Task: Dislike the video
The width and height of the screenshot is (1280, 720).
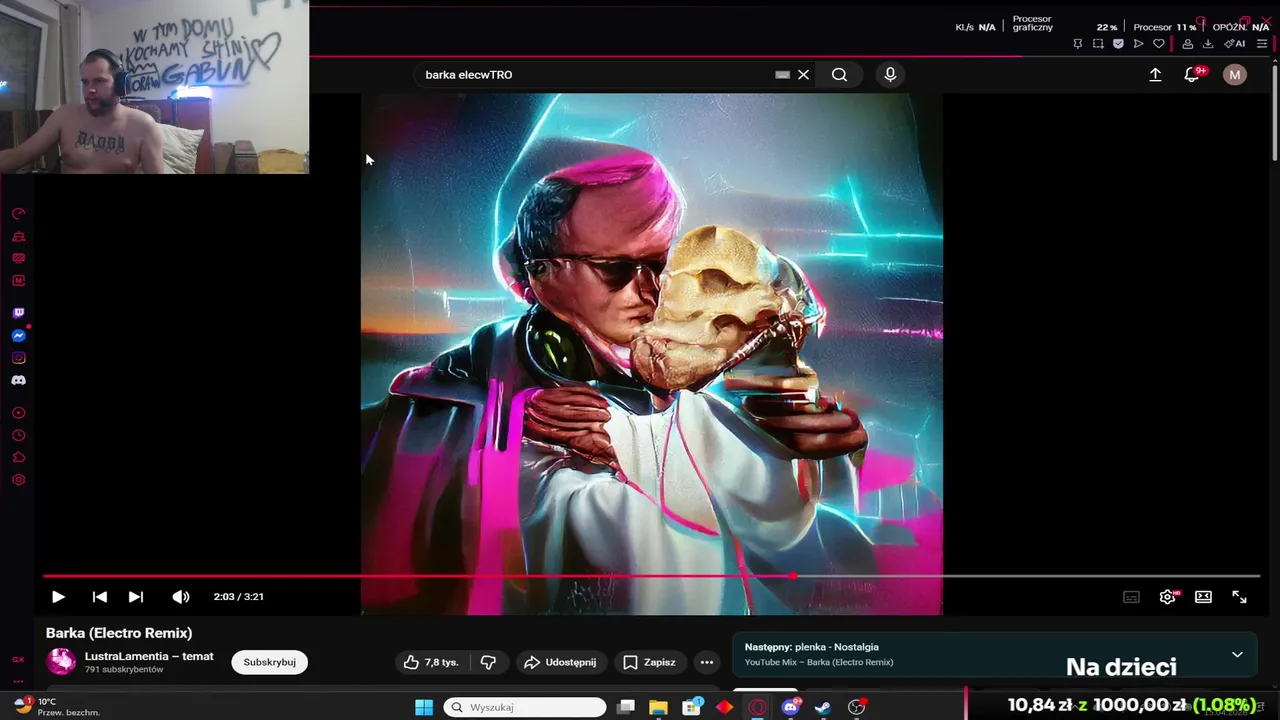Action: pos(488,662)
